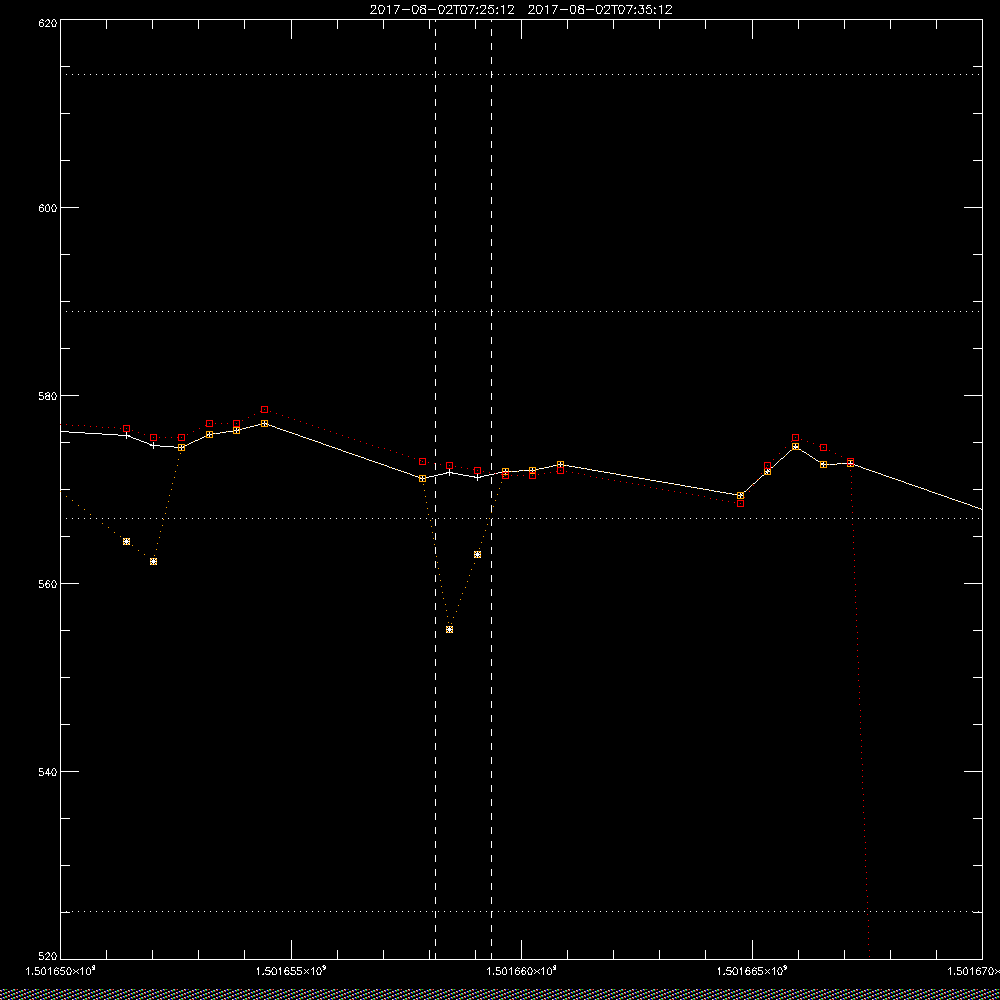This screenshot has height=1000, width=1000.
Task: Click the highest red square point near 578
Action: tap(265, 409)
